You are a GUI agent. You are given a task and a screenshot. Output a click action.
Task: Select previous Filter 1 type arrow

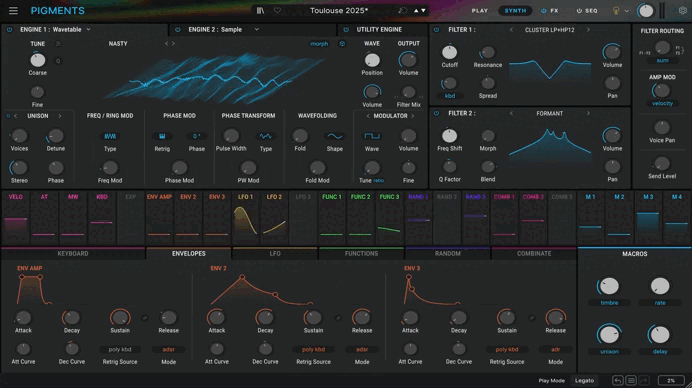click(511, 30)
